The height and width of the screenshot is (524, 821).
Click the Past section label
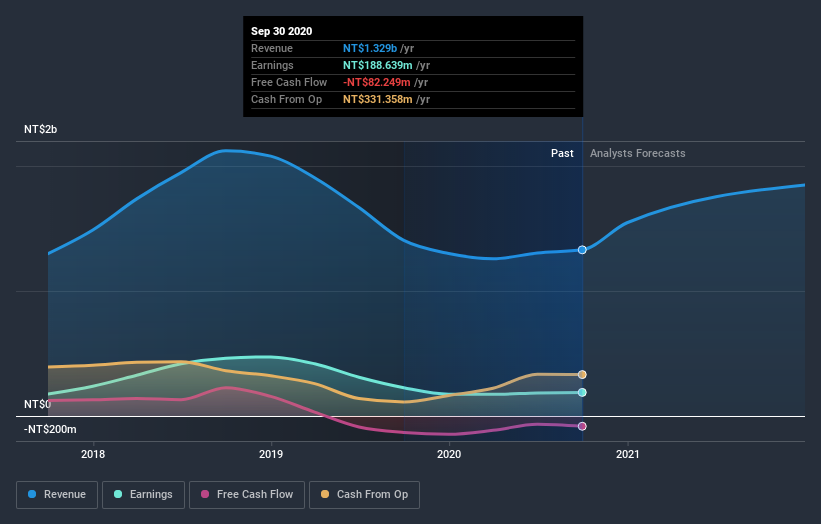(562, 153)
